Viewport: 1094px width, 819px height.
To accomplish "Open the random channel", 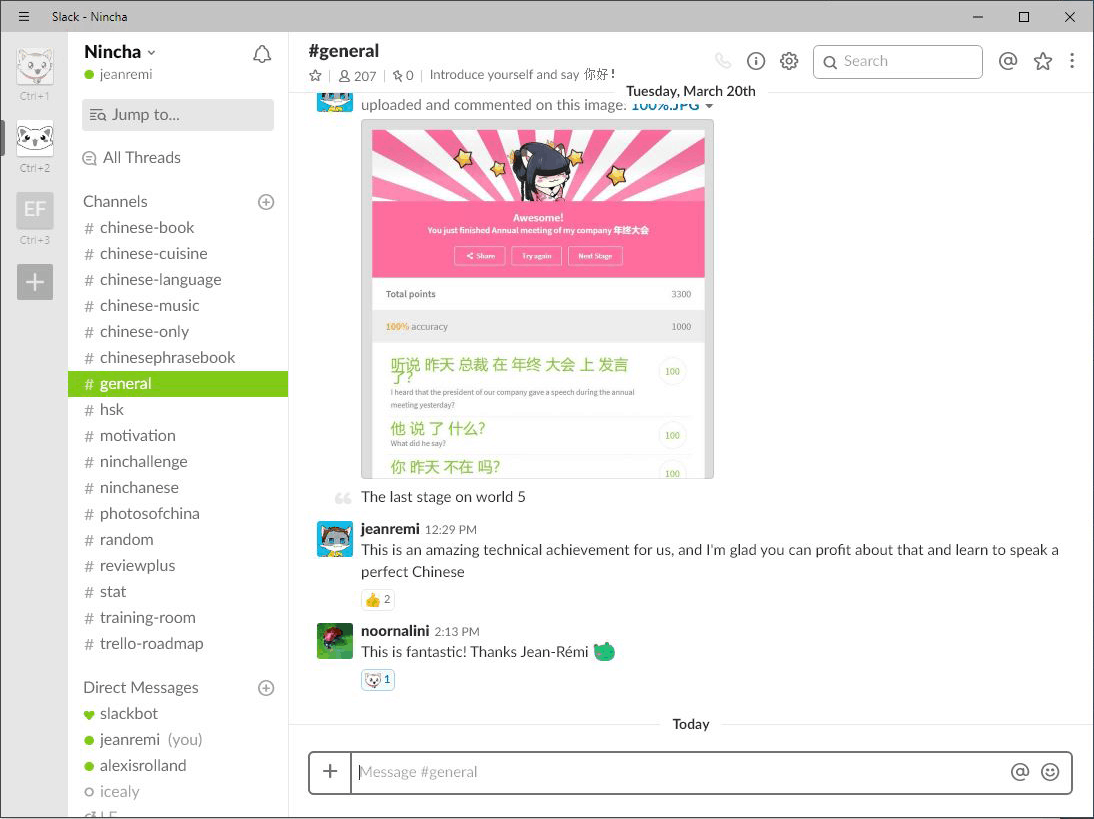I will tap(178, 540).
